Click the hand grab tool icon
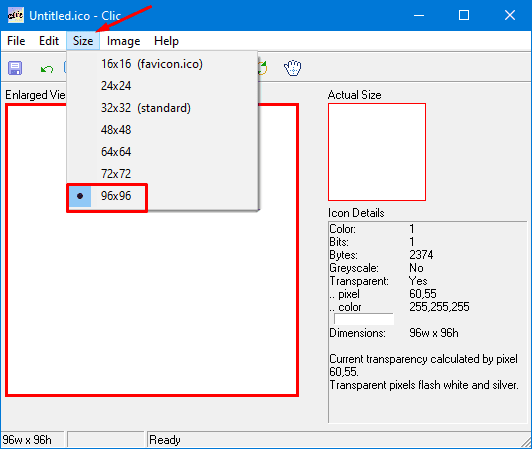This screenshot has height=449, width=532. (292, 68)
